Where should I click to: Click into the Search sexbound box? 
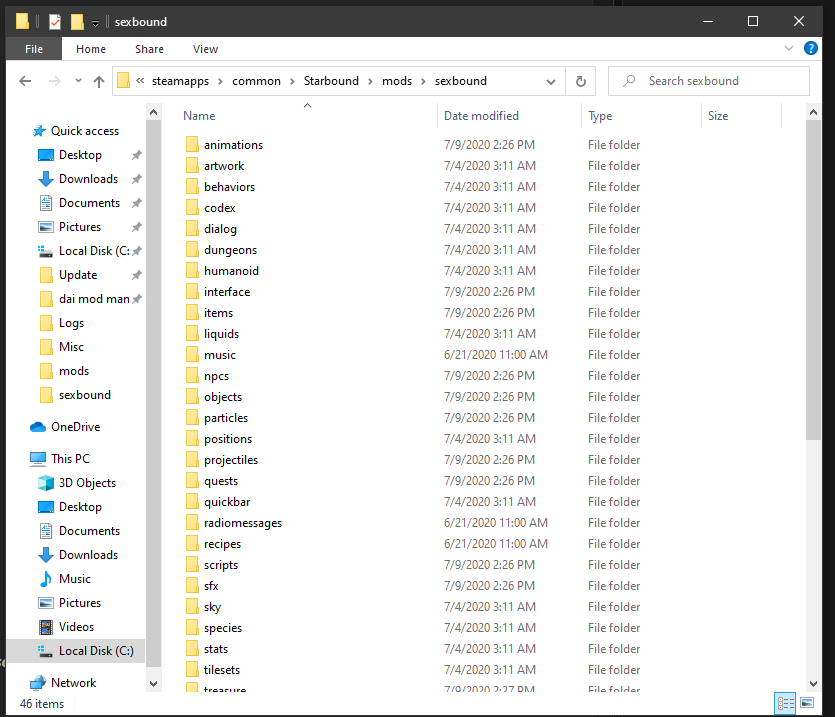coord(709,81)
